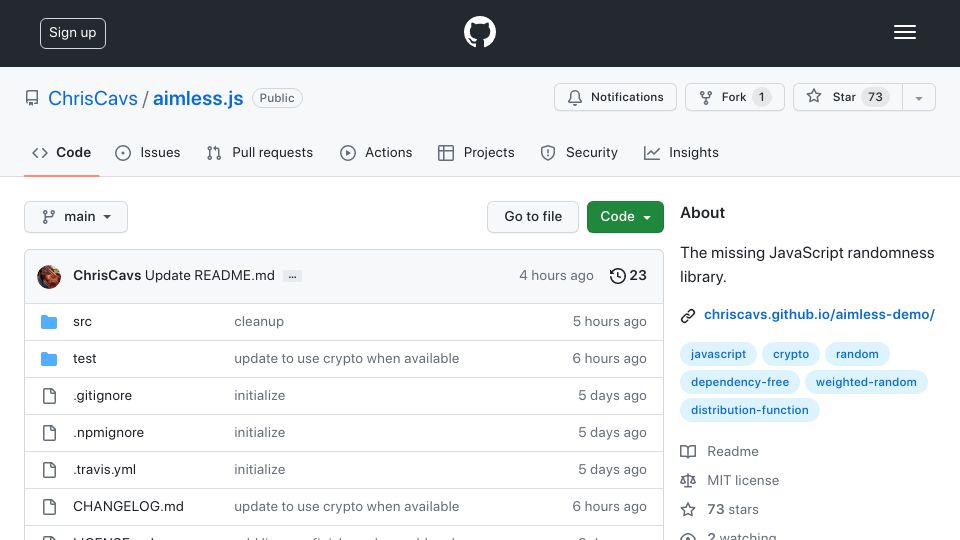This screenshot has height=540, width=960.
Task: Open the ChrisCavs owner profile link
Action: [x=93, y=98]
